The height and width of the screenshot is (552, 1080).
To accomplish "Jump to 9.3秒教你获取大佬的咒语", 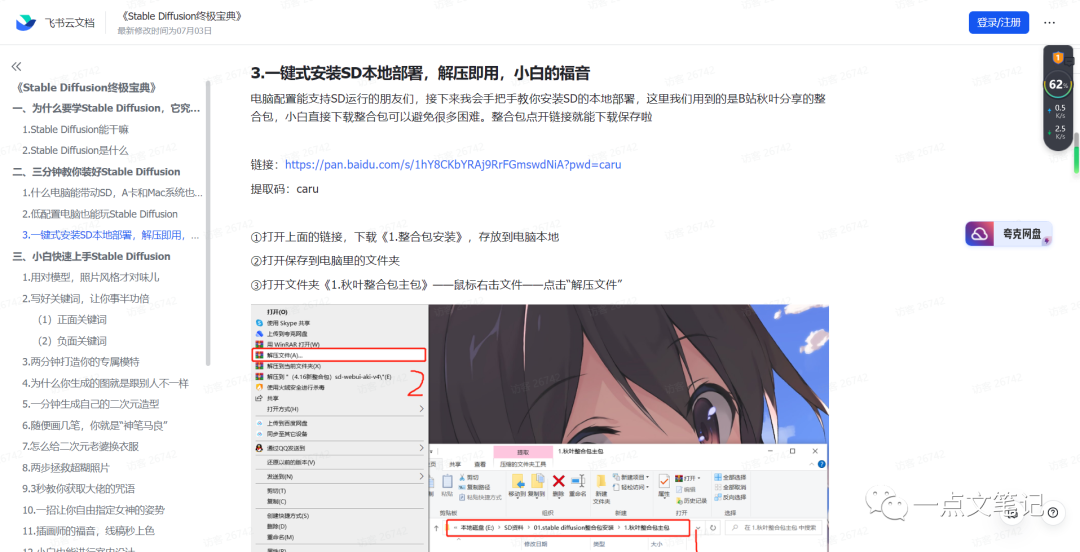I will point(78,489).
